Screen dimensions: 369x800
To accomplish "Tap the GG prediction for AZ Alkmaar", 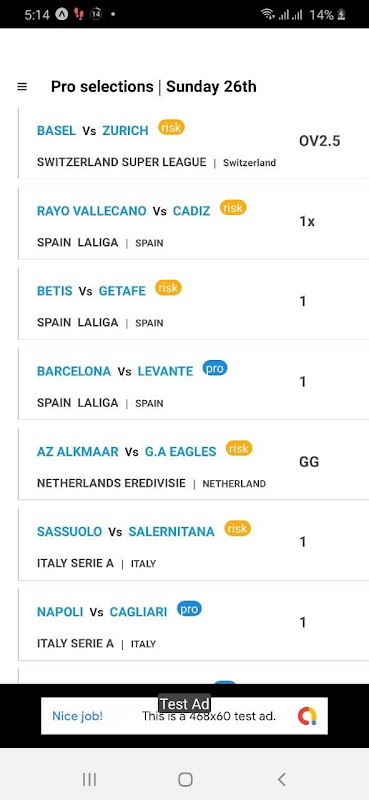I will pos(309,462).
